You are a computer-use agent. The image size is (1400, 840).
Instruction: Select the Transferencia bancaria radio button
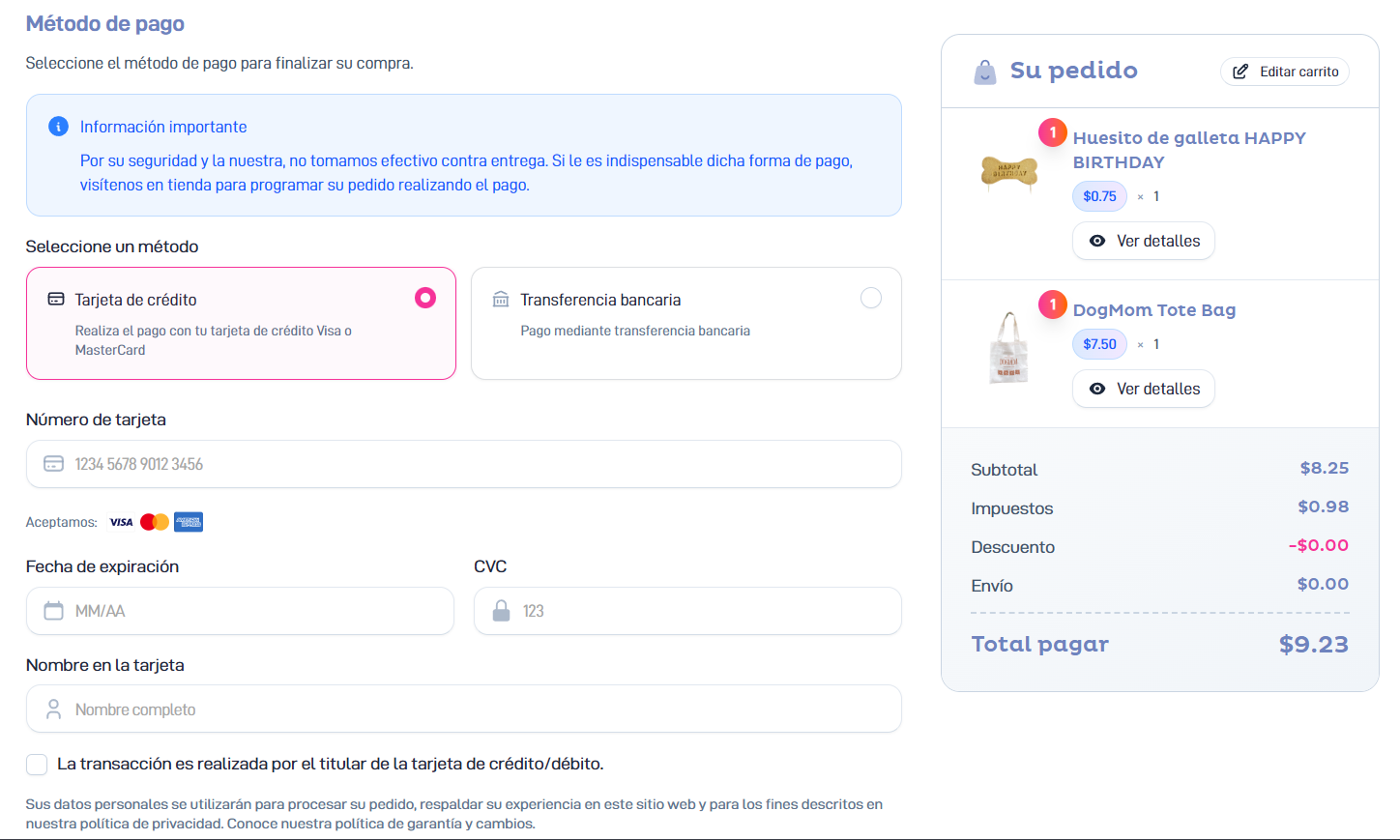pos(871,298)
